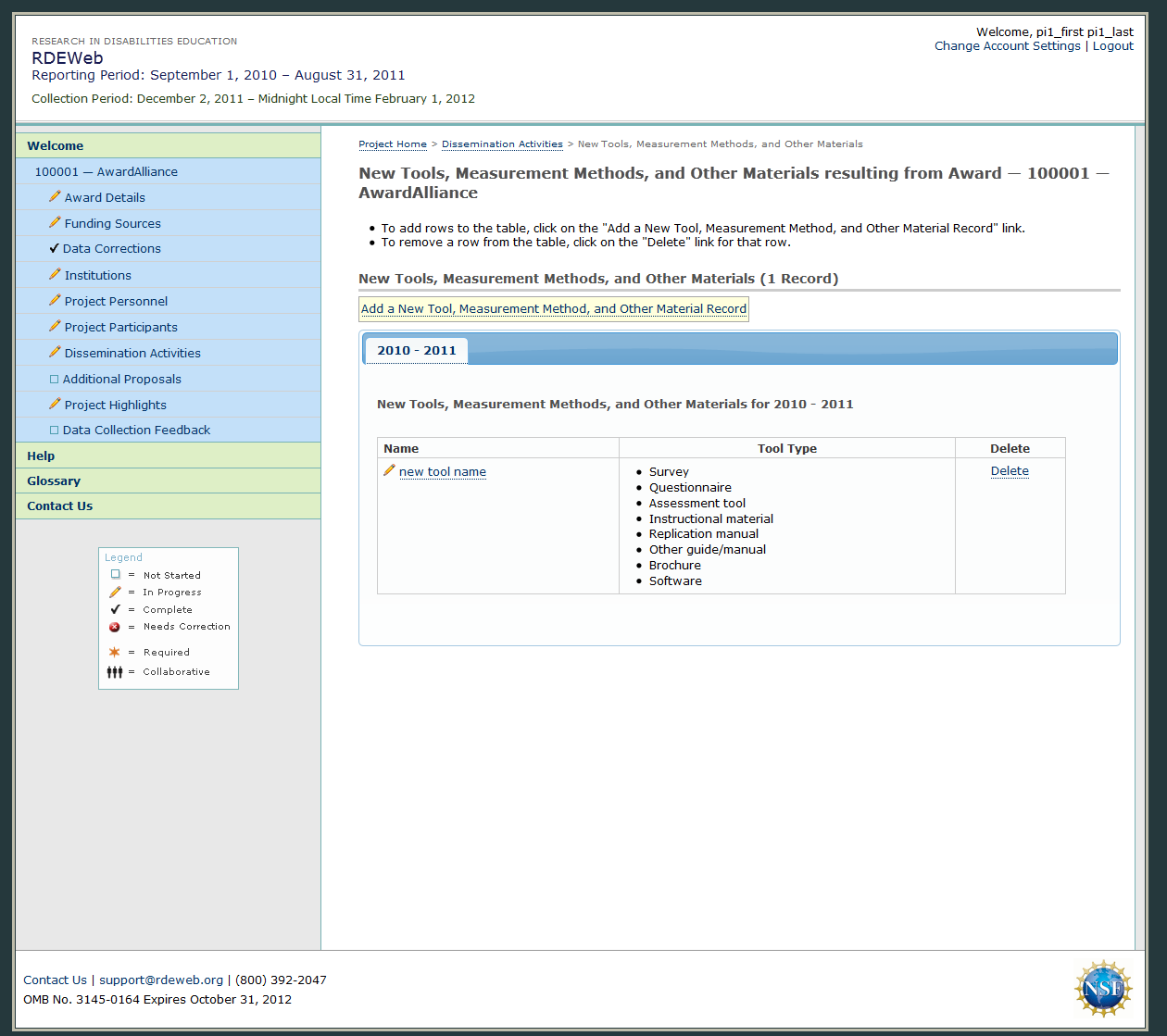Click pencil icon beside Project Personnel

point(55,300)
